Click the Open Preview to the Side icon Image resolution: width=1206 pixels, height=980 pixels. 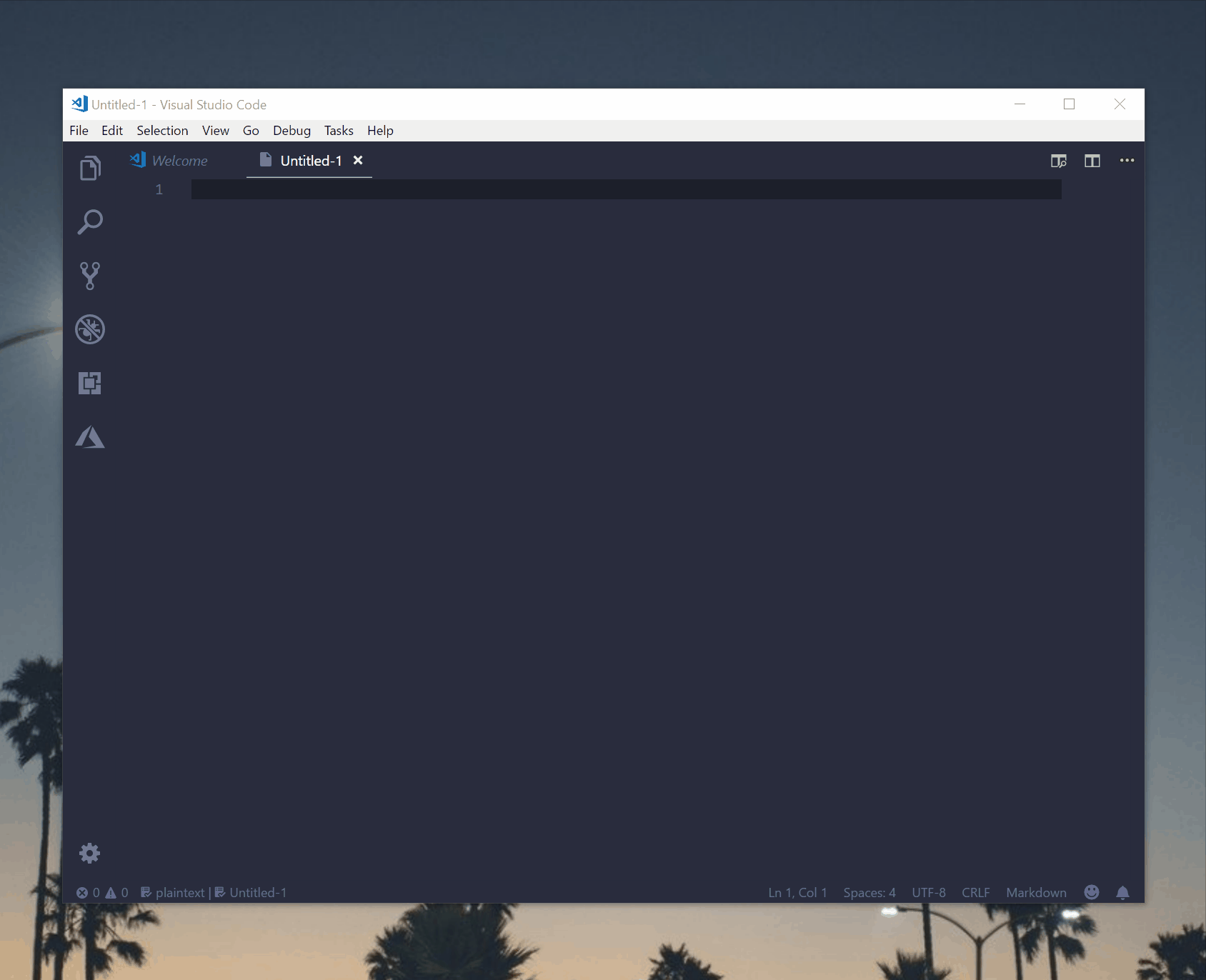pyautogui.click(x=1059, y=161)
